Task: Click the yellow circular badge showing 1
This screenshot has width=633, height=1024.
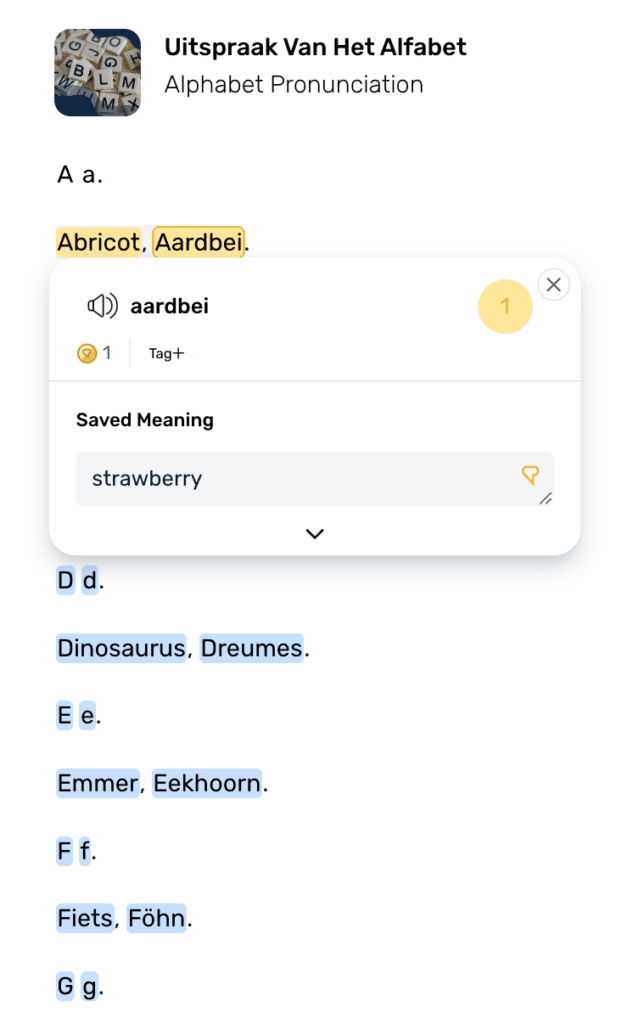Action: click(505, 306)
